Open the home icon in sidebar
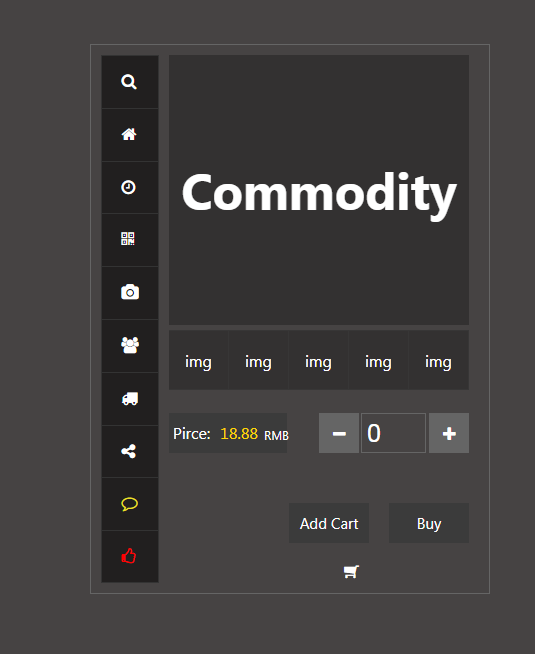535x654 pixels. pyautogui.click(x=129, y=134)
